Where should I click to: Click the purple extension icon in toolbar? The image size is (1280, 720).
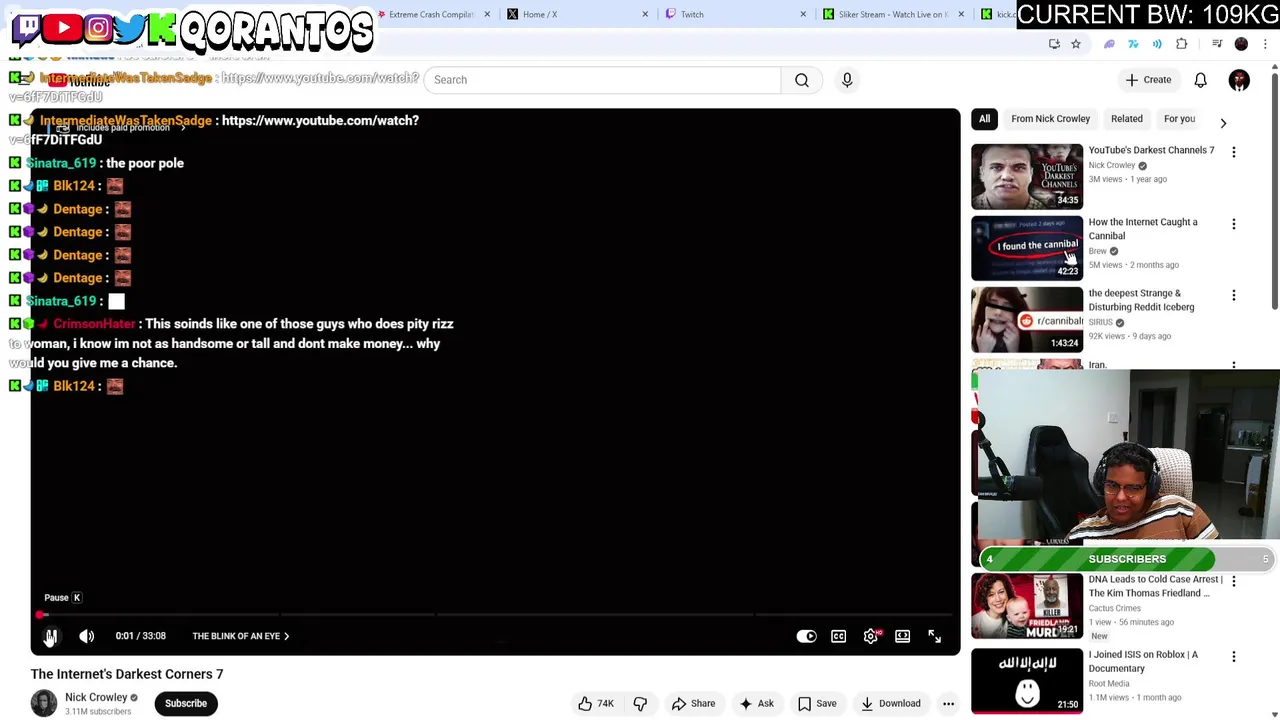click(1109, 44)
